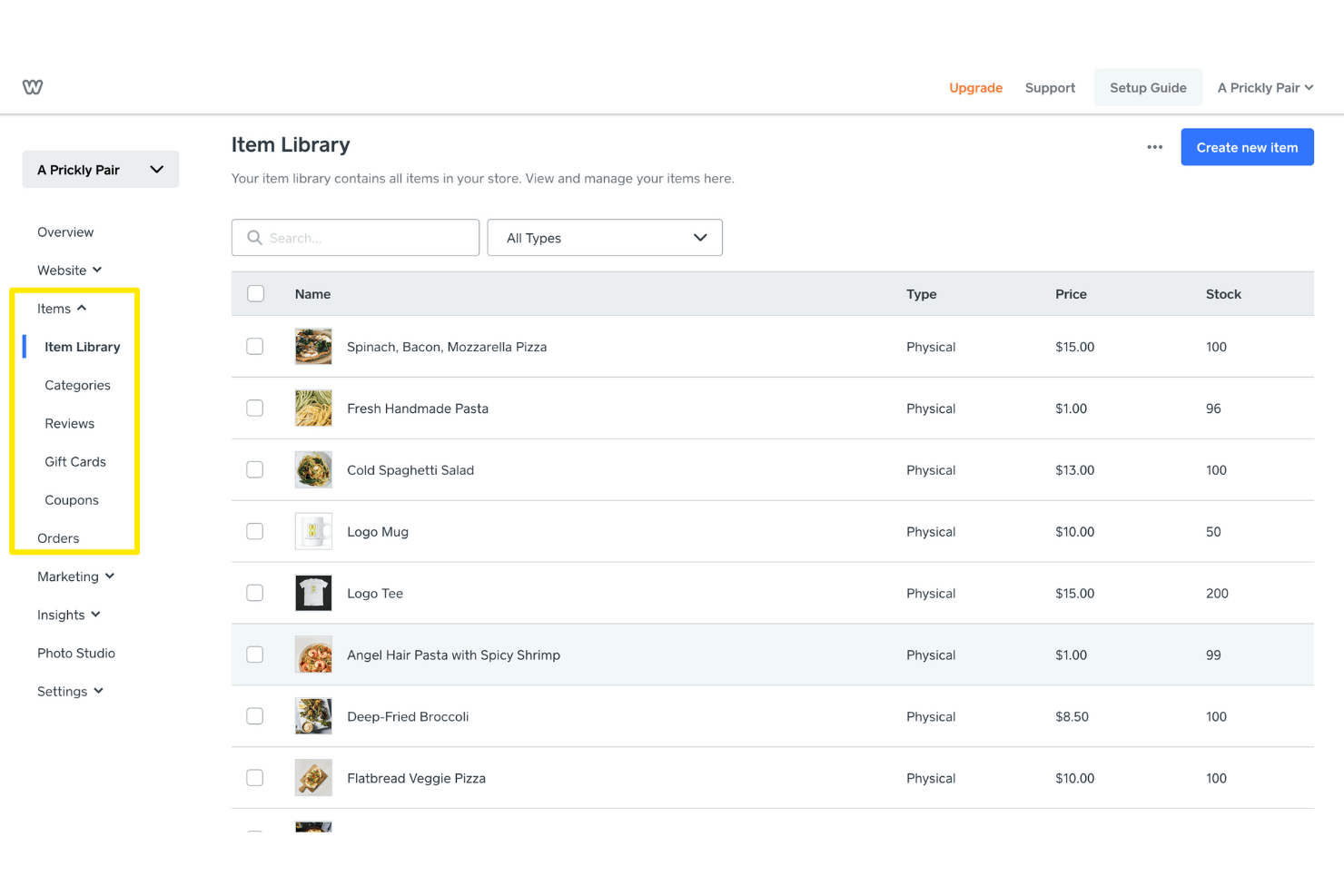The height and width of the screenshot is (896, 1344).
Task: Open Orders in sidebar
Action: 58,538
